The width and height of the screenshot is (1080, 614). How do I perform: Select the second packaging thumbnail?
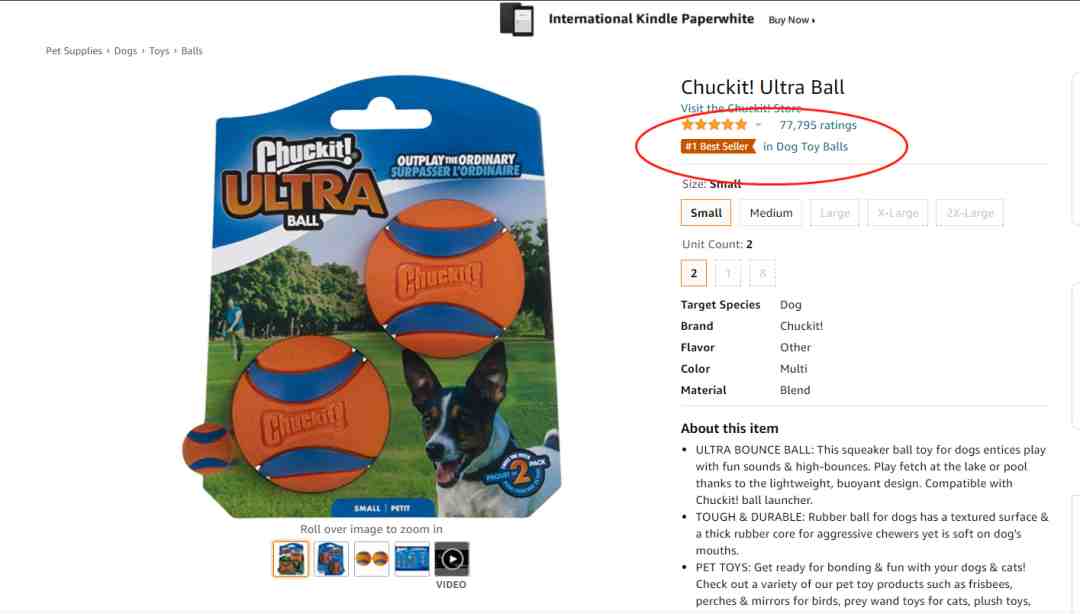(331, 559)
